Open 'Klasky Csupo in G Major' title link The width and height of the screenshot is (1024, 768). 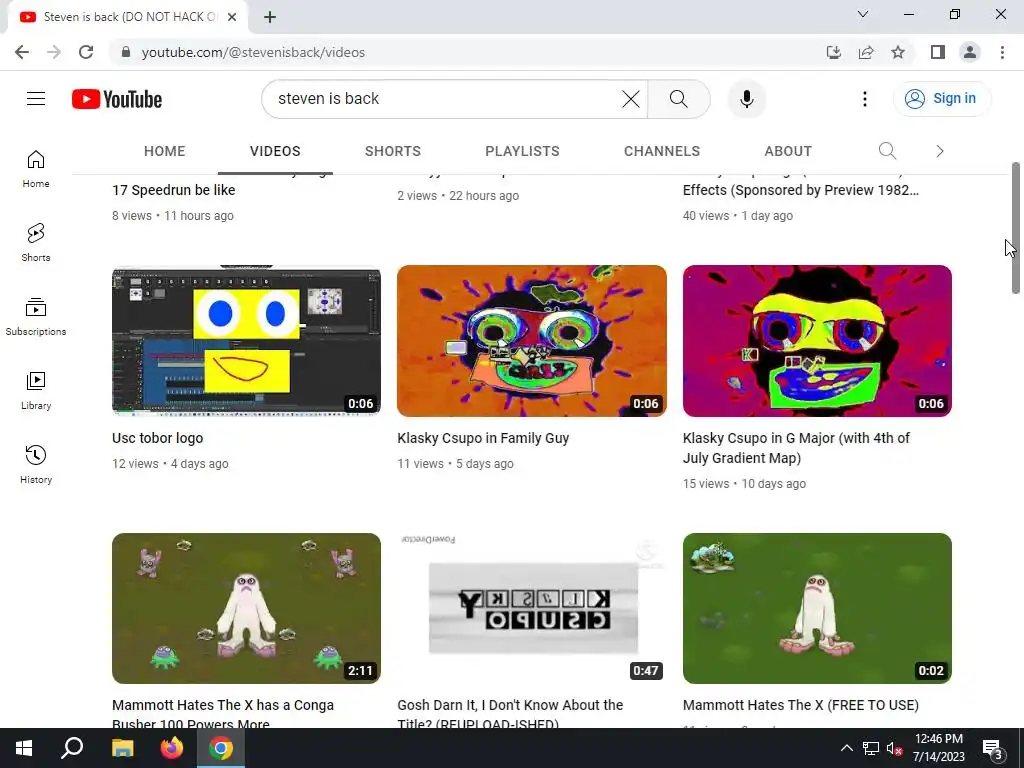tap(796, 448)
